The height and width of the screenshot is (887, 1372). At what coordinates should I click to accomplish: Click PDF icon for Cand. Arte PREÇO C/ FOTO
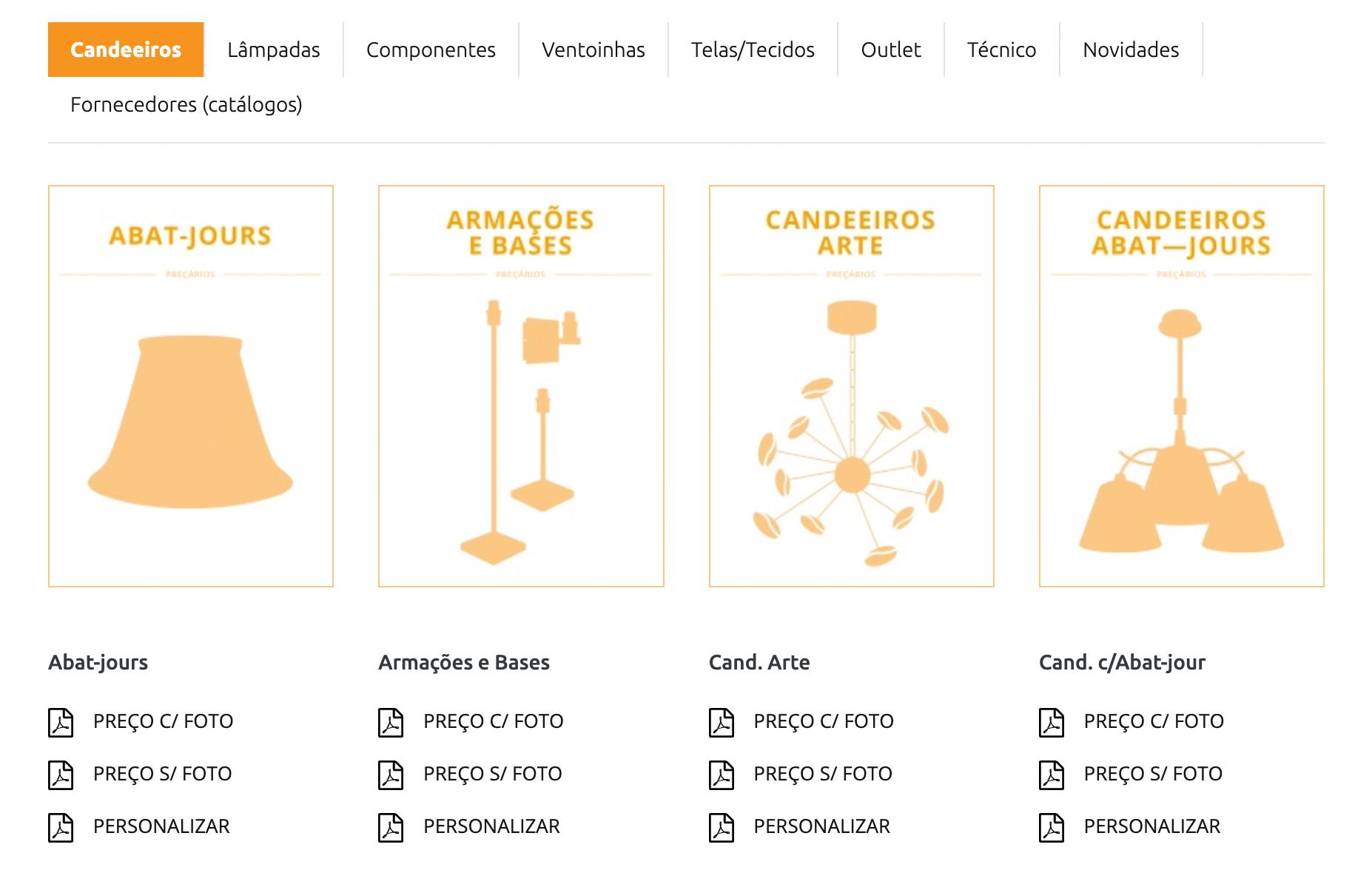722,722
